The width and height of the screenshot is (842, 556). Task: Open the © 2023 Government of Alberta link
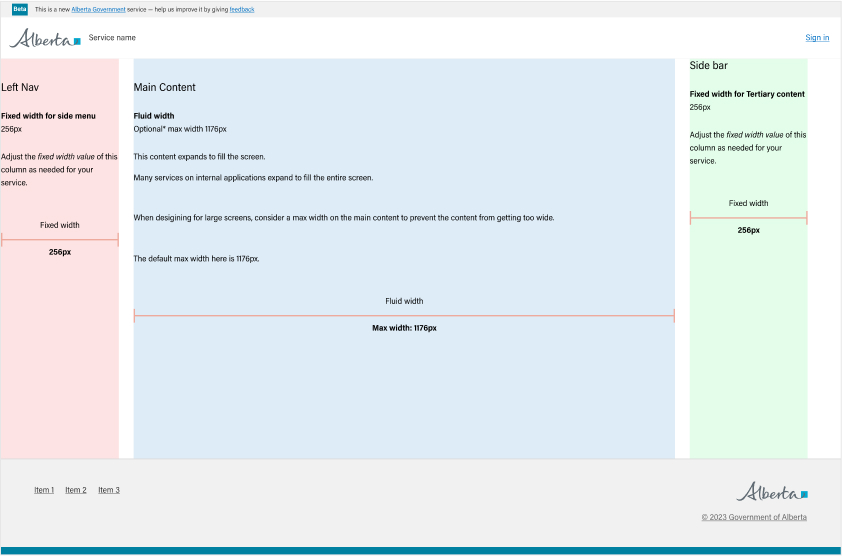(754, 517)
